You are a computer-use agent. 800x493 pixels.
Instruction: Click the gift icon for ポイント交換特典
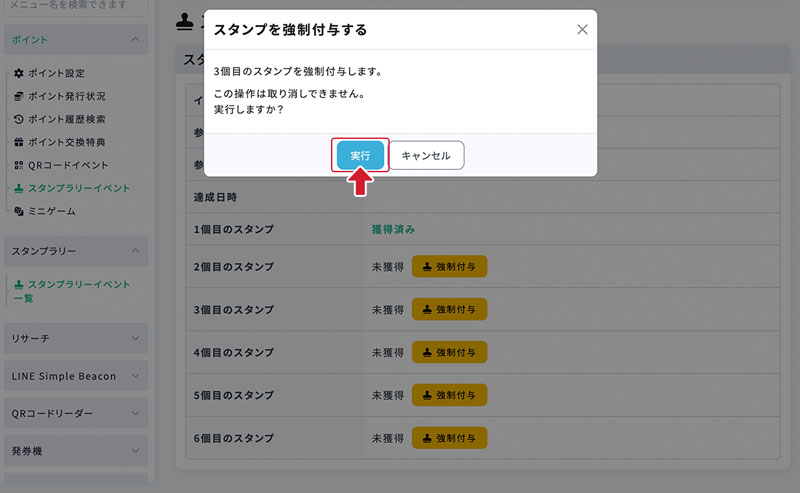18,142
